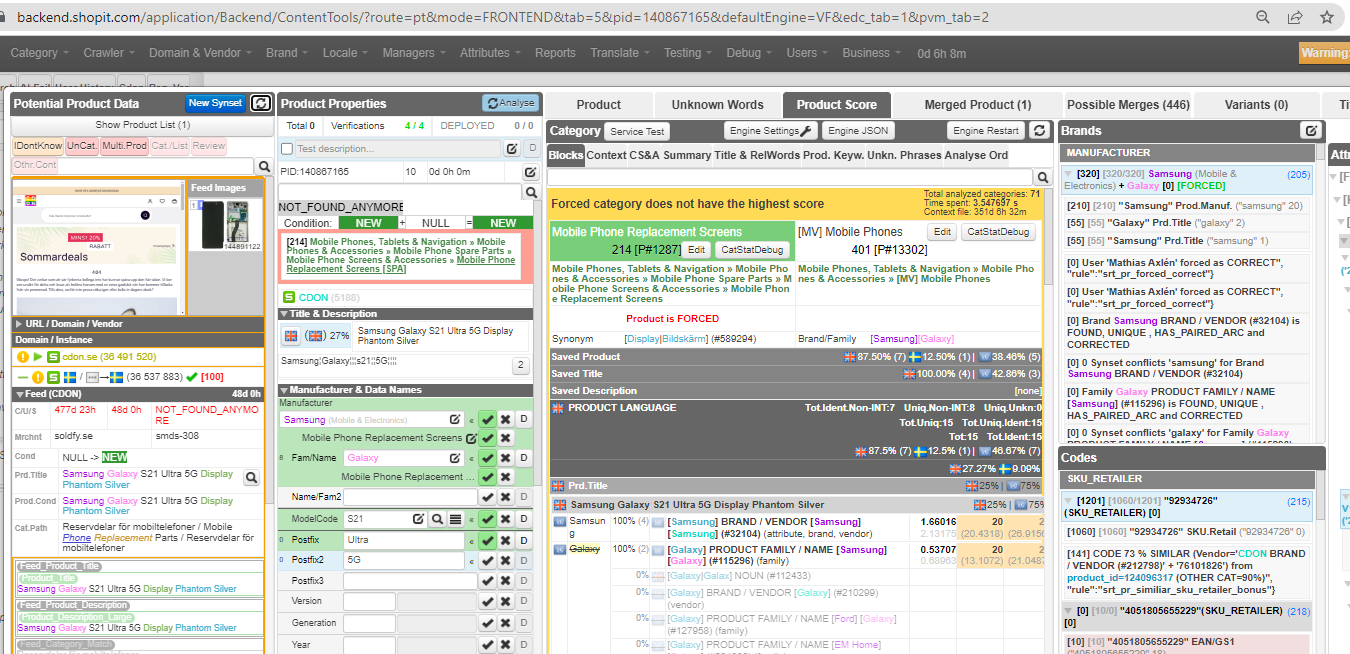Image resolution: width=1350 pixels, height=654 pixels.
Task: Click the browser zoom magnifier icon
Action: tap(1263, 17)
